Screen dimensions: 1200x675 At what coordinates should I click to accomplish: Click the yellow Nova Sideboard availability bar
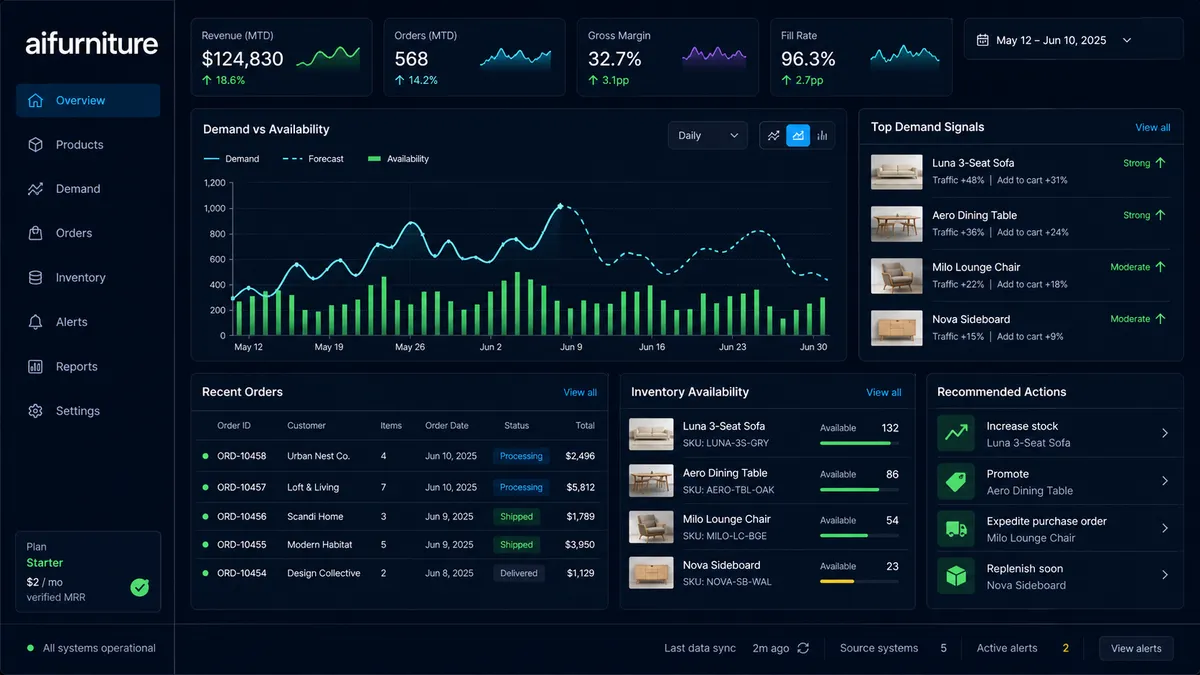point(859,581)
